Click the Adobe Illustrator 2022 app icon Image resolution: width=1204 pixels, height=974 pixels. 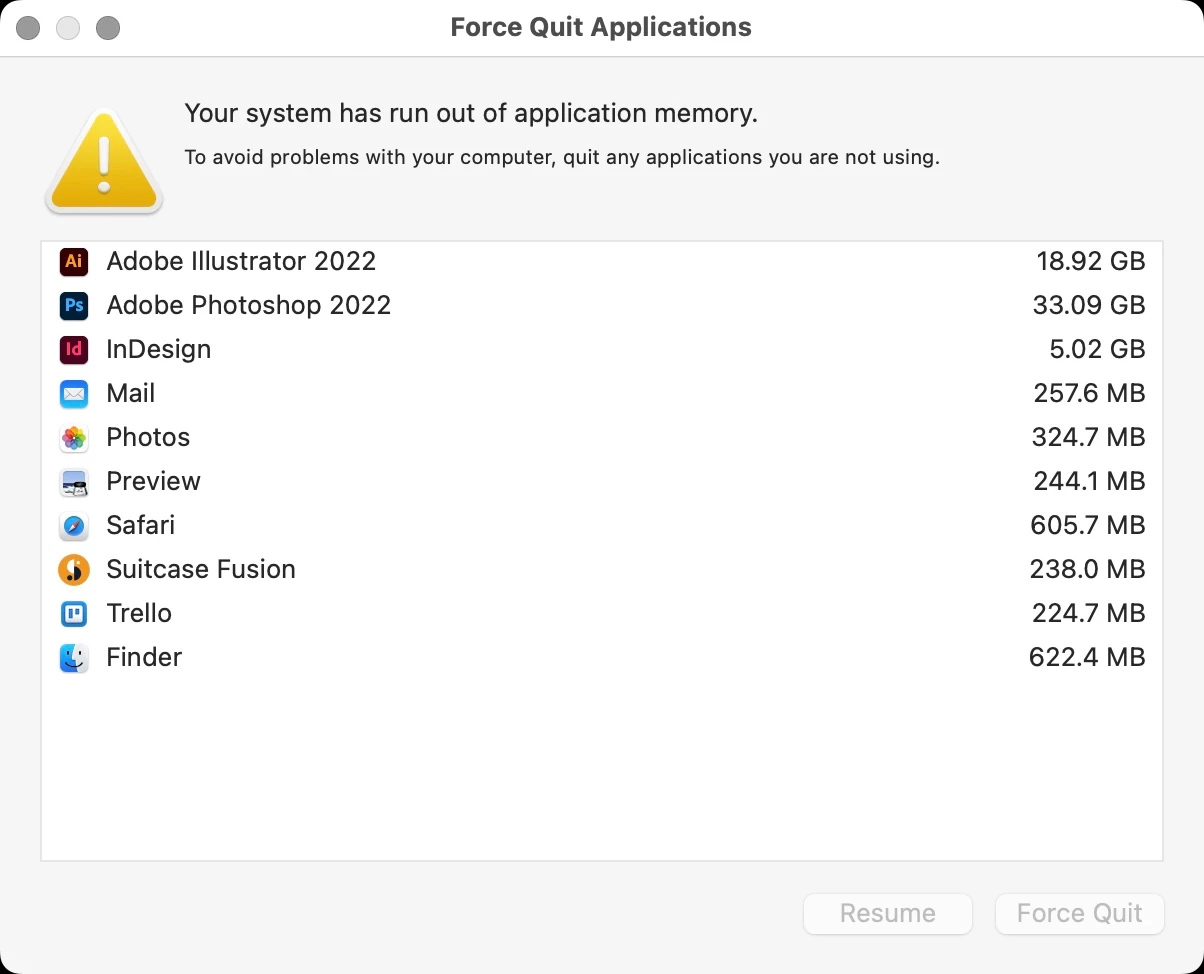[x=74, y=261]
